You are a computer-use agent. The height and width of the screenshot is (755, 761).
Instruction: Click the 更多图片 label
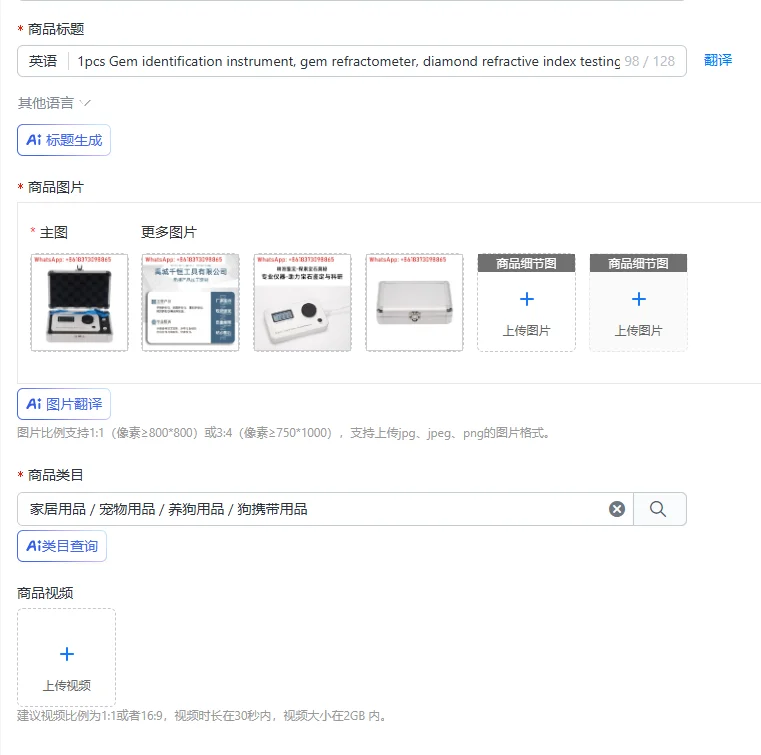(x=168, y=232)
